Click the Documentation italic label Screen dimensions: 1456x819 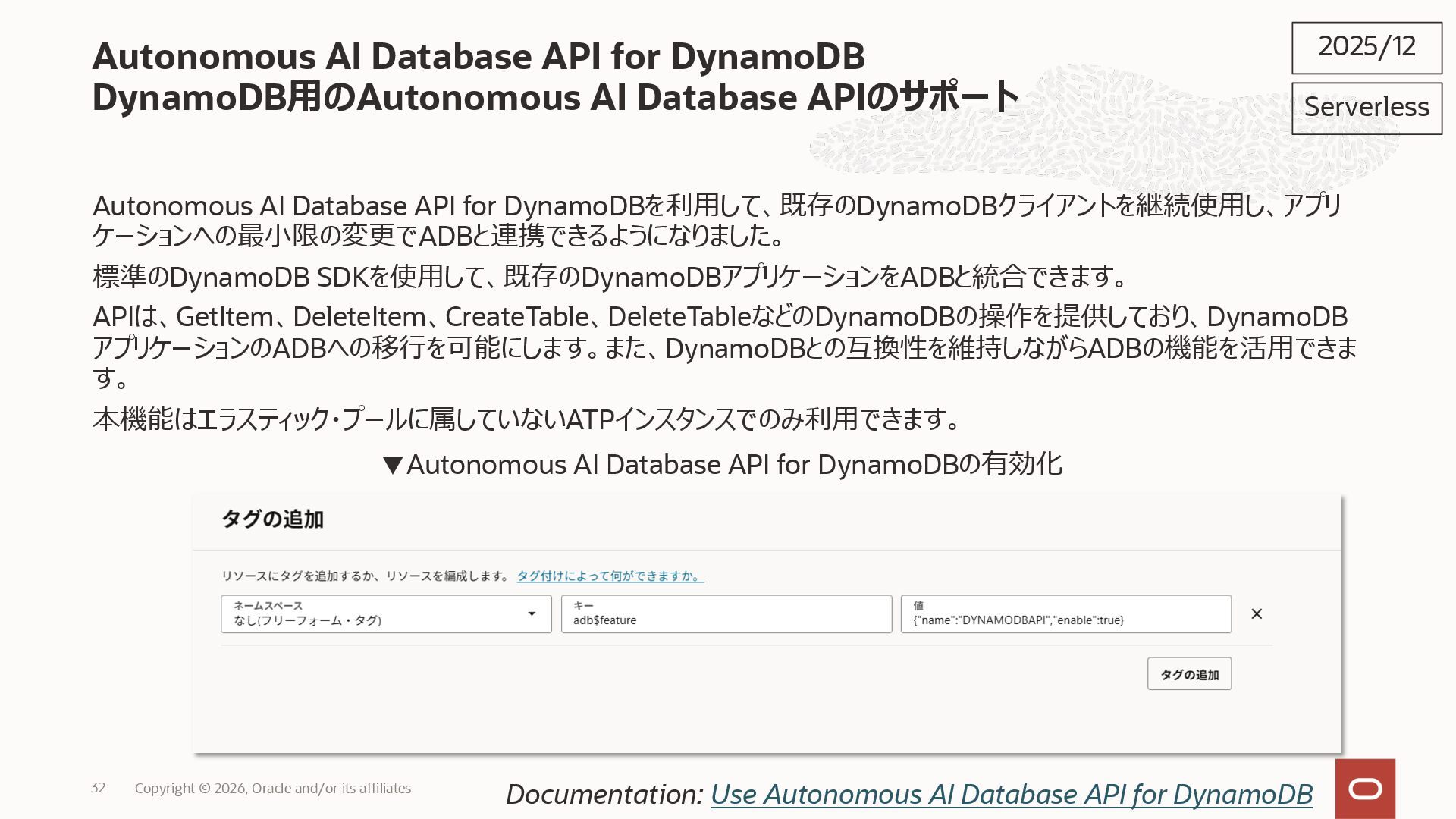(604, 794)
